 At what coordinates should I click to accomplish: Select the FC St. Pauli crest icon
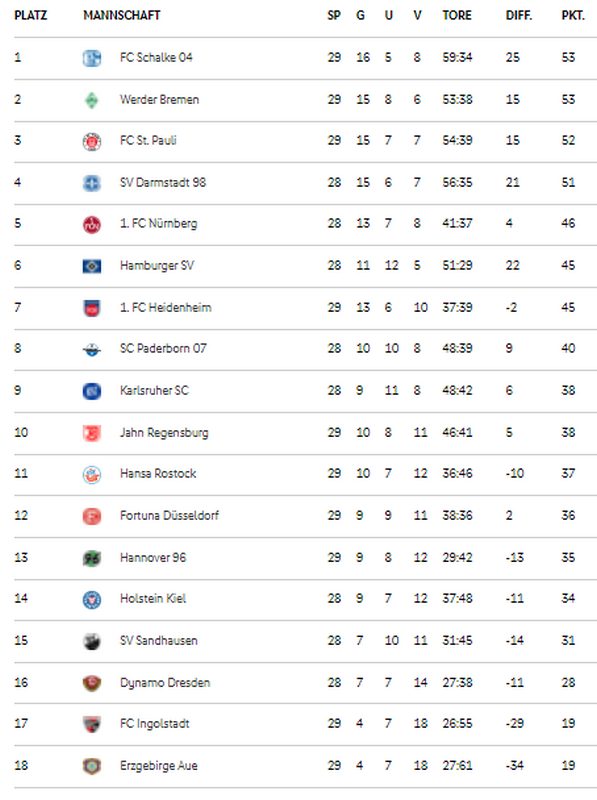coord(92,141)
